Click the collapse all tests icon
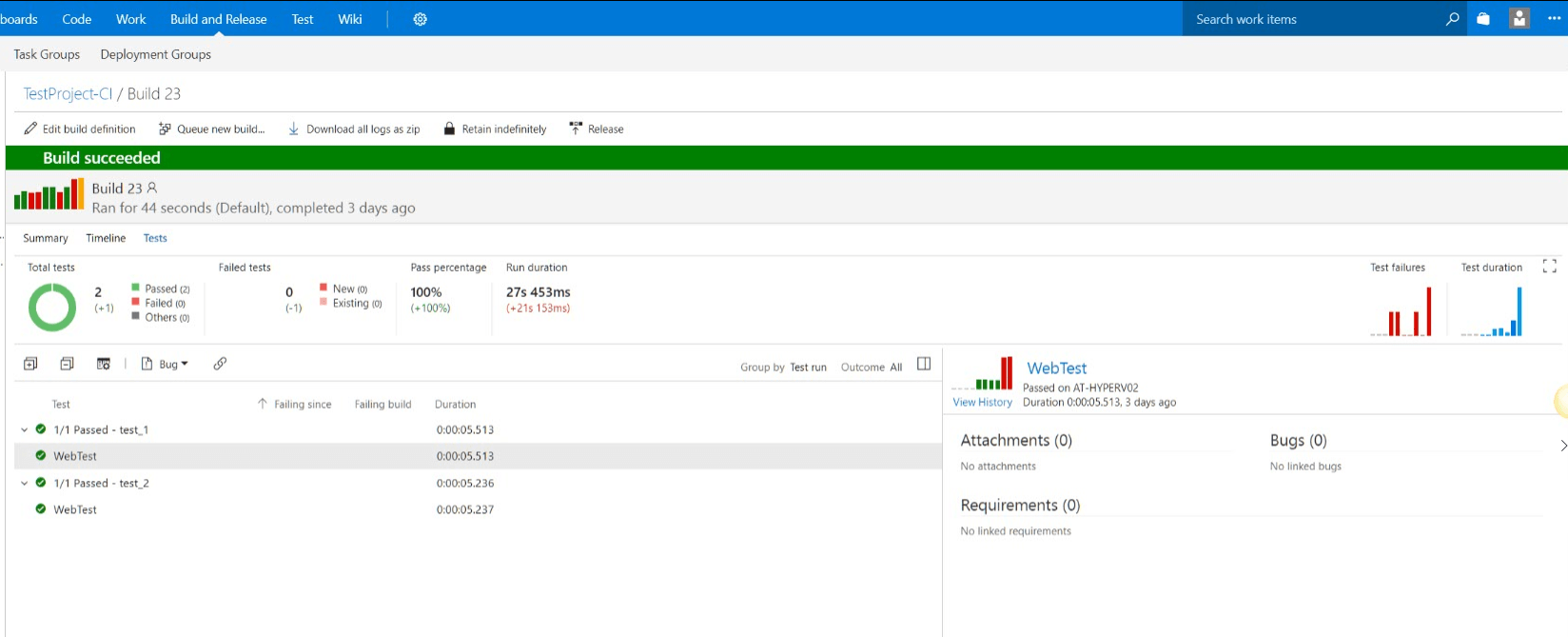 (x=67, y=364)
